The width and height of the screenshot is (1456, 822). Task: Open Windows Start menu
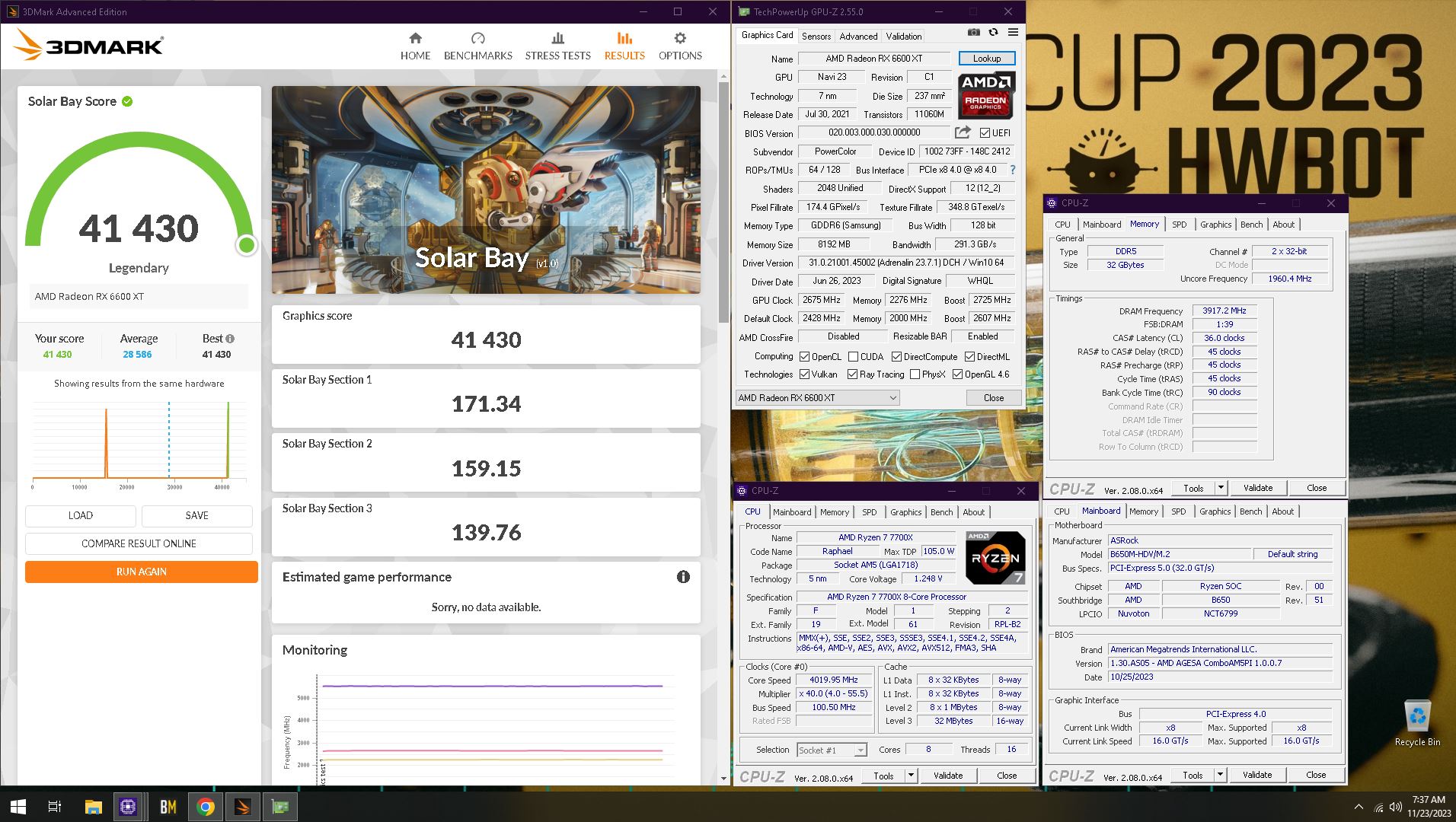tap(18, 807)
